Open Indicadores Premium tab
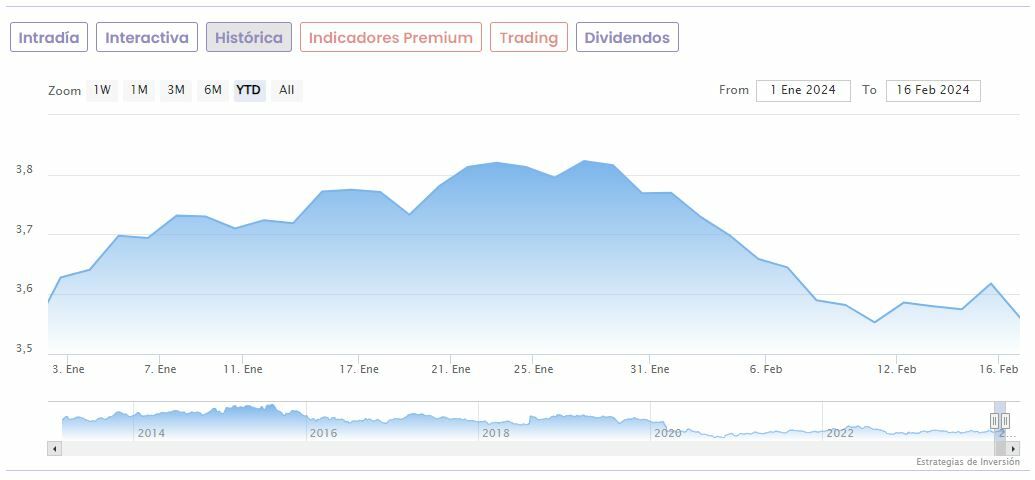The image size is (1035, 480). coord(390,38)
